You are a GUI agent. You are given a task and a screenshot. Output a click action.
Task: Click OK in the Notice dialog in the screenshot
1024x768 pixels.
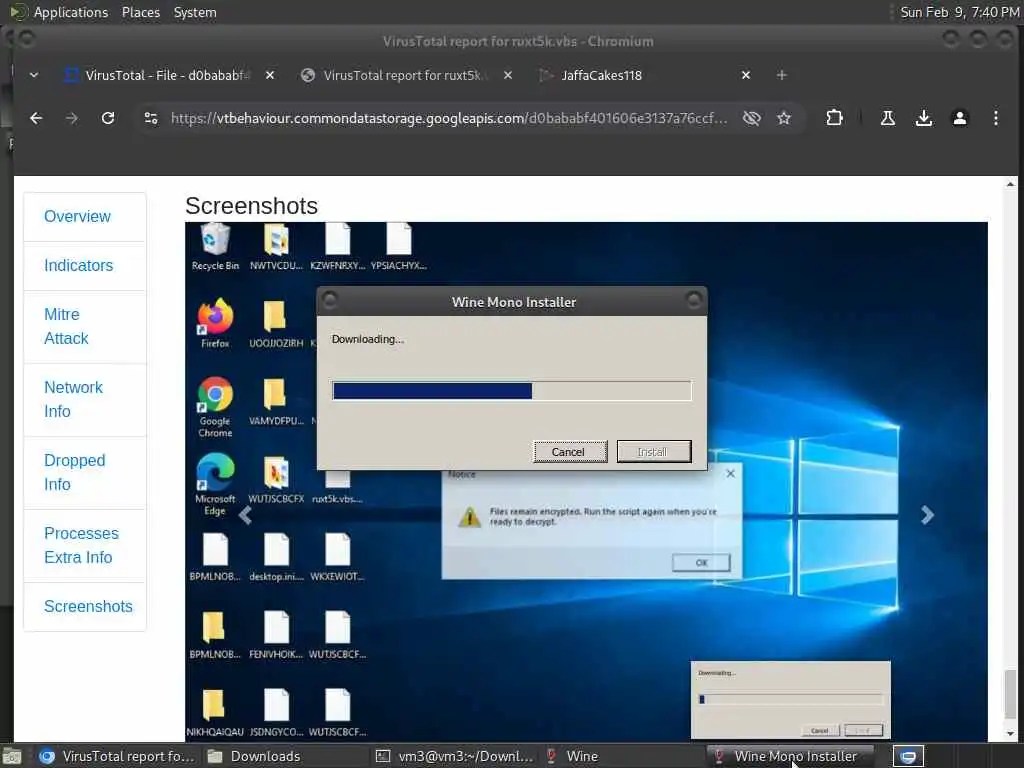pos(701,562)
